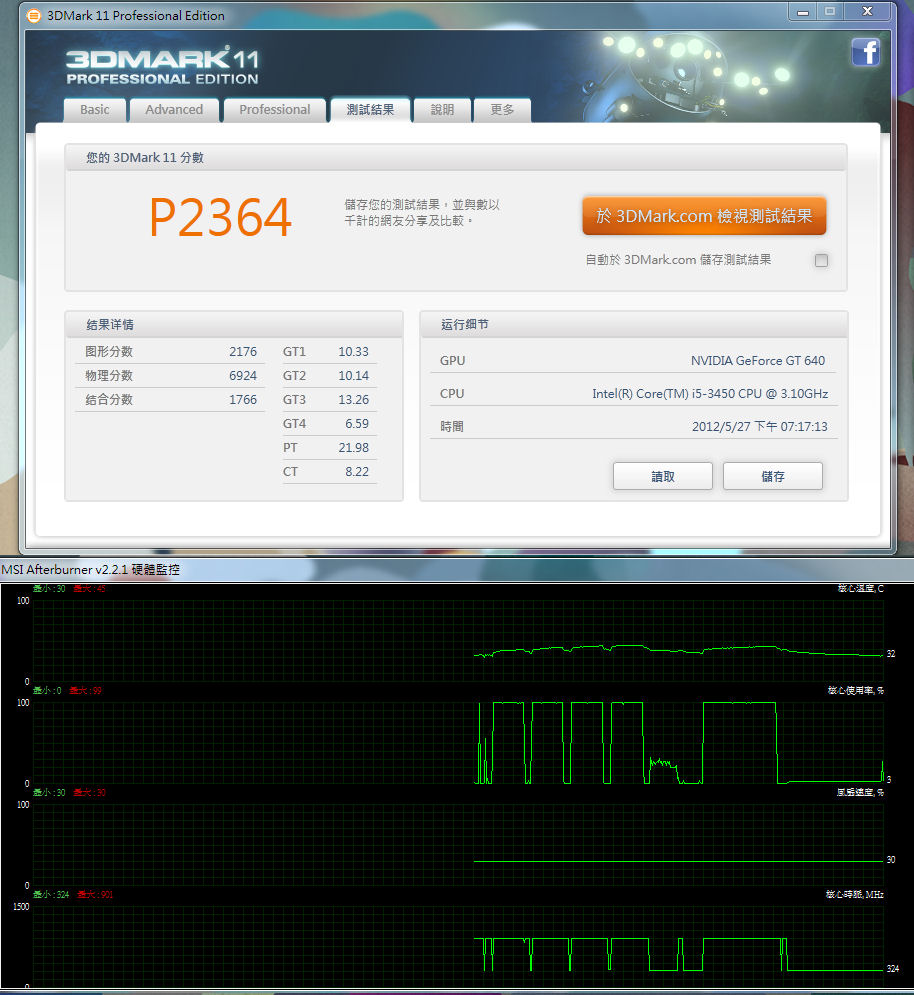Switch to the Advanced tab
This screenshot has width=914, height=995.
[174, 110]
